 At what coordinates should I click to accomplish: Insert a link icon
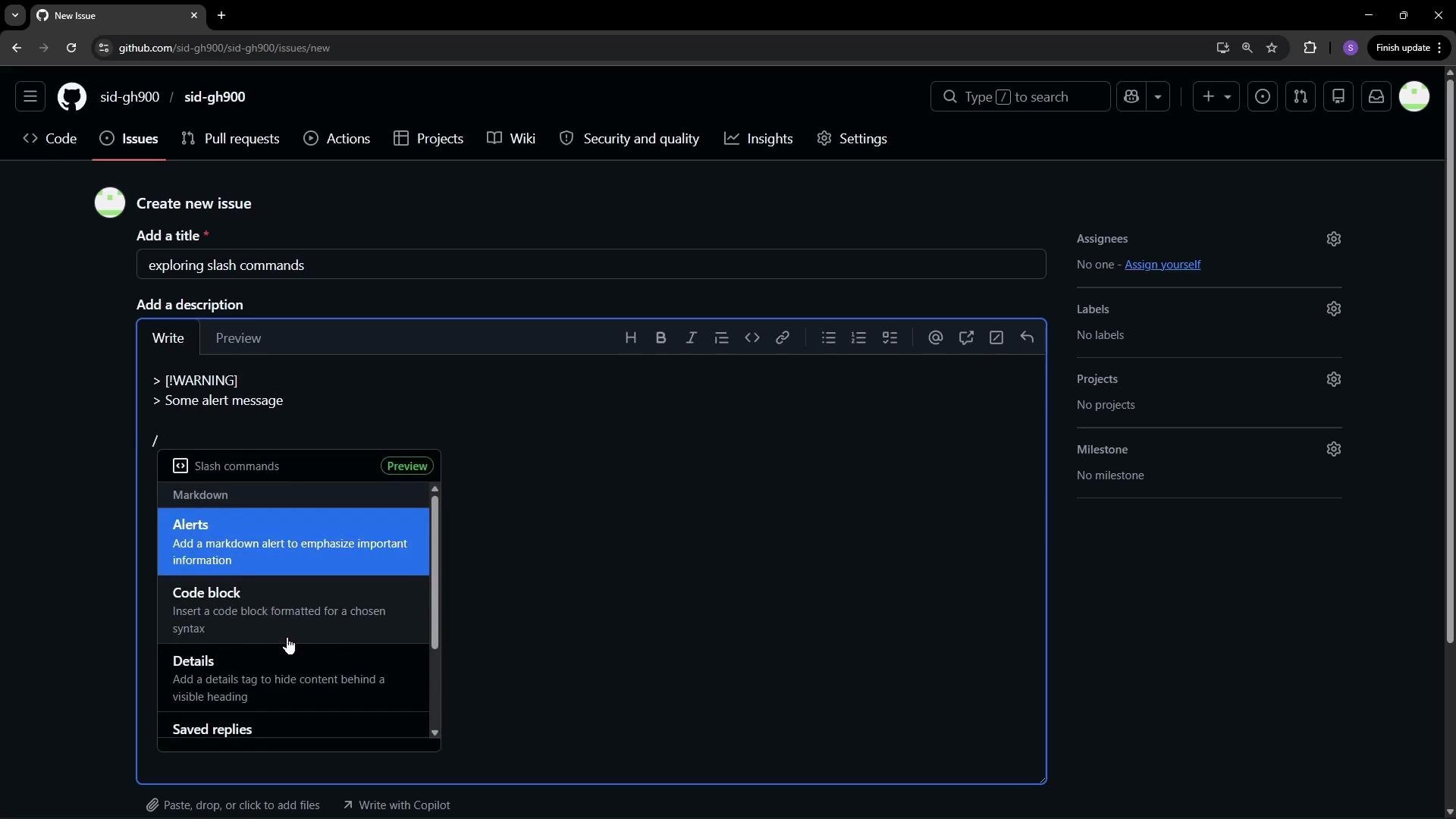[782, 338]
